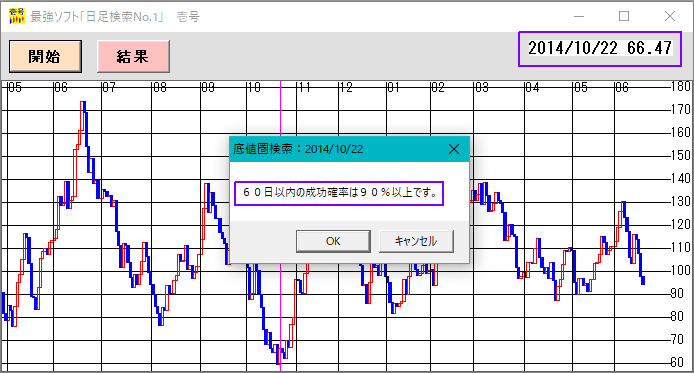Viewport: 694px width, 373px height.
Task: Select the 07 month label on chart
Action: click(109, 87)
